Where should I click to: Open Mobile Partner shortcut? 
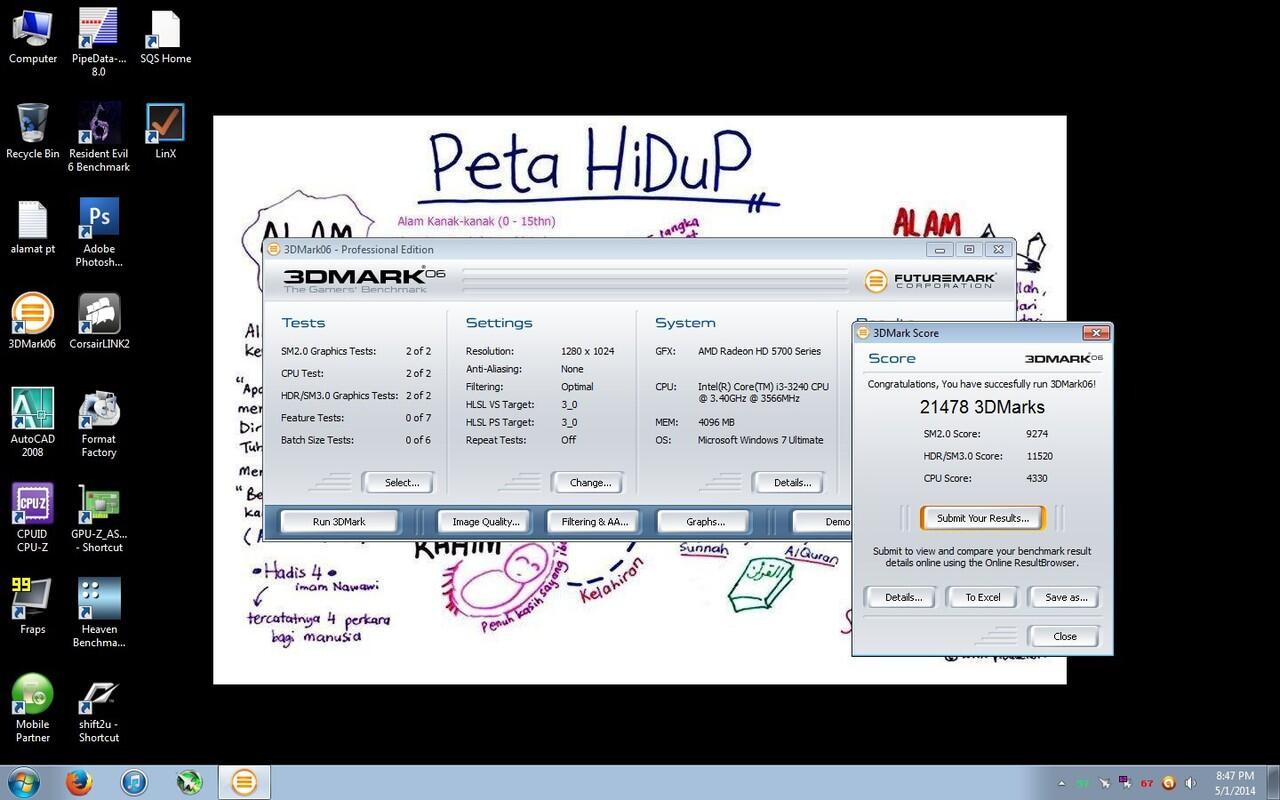[x=32, y=707]
